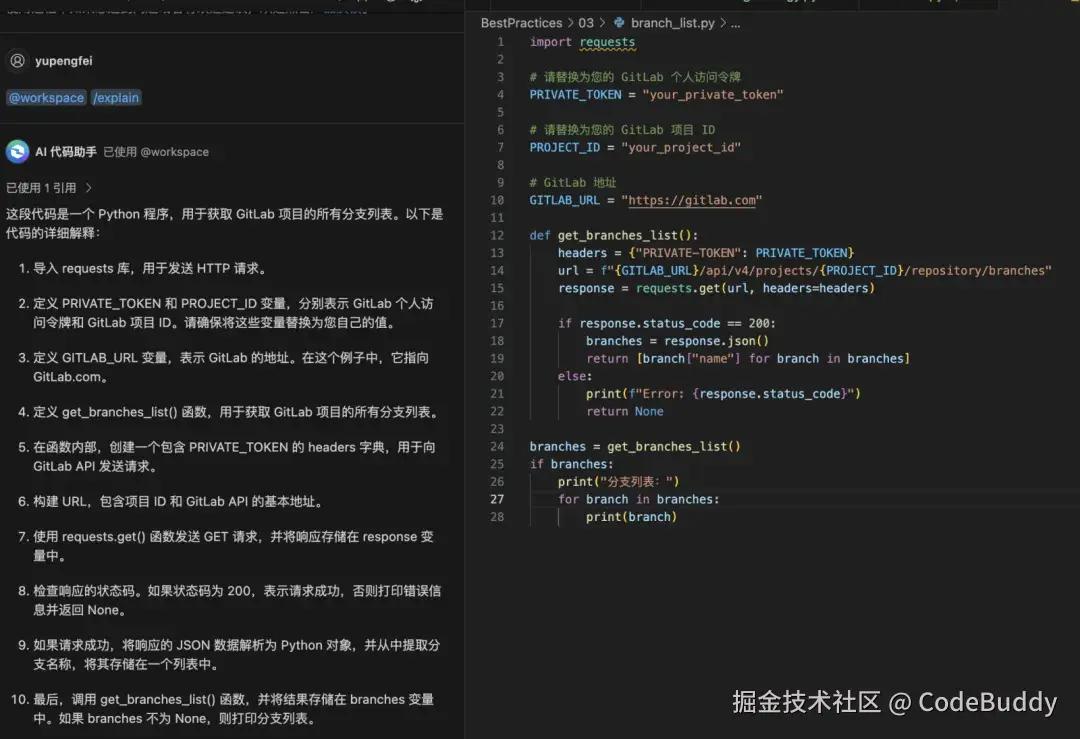
Task: Click the GITLAB_URL variable on line 10
Action: pos(564,200)
